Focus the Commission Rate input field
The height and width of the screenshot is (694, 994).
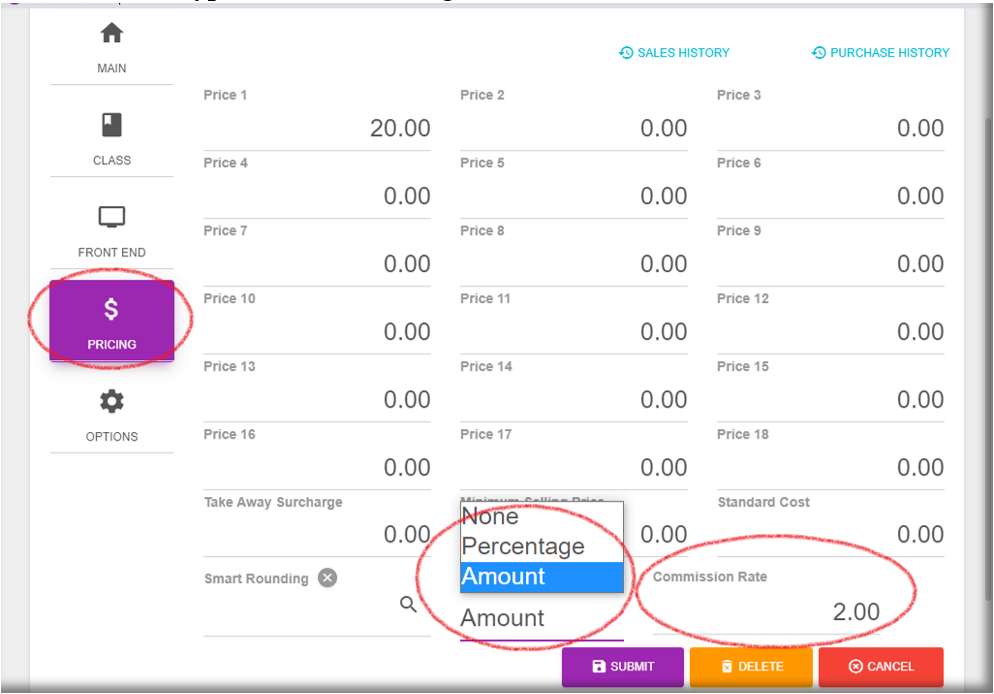point(782,612)
